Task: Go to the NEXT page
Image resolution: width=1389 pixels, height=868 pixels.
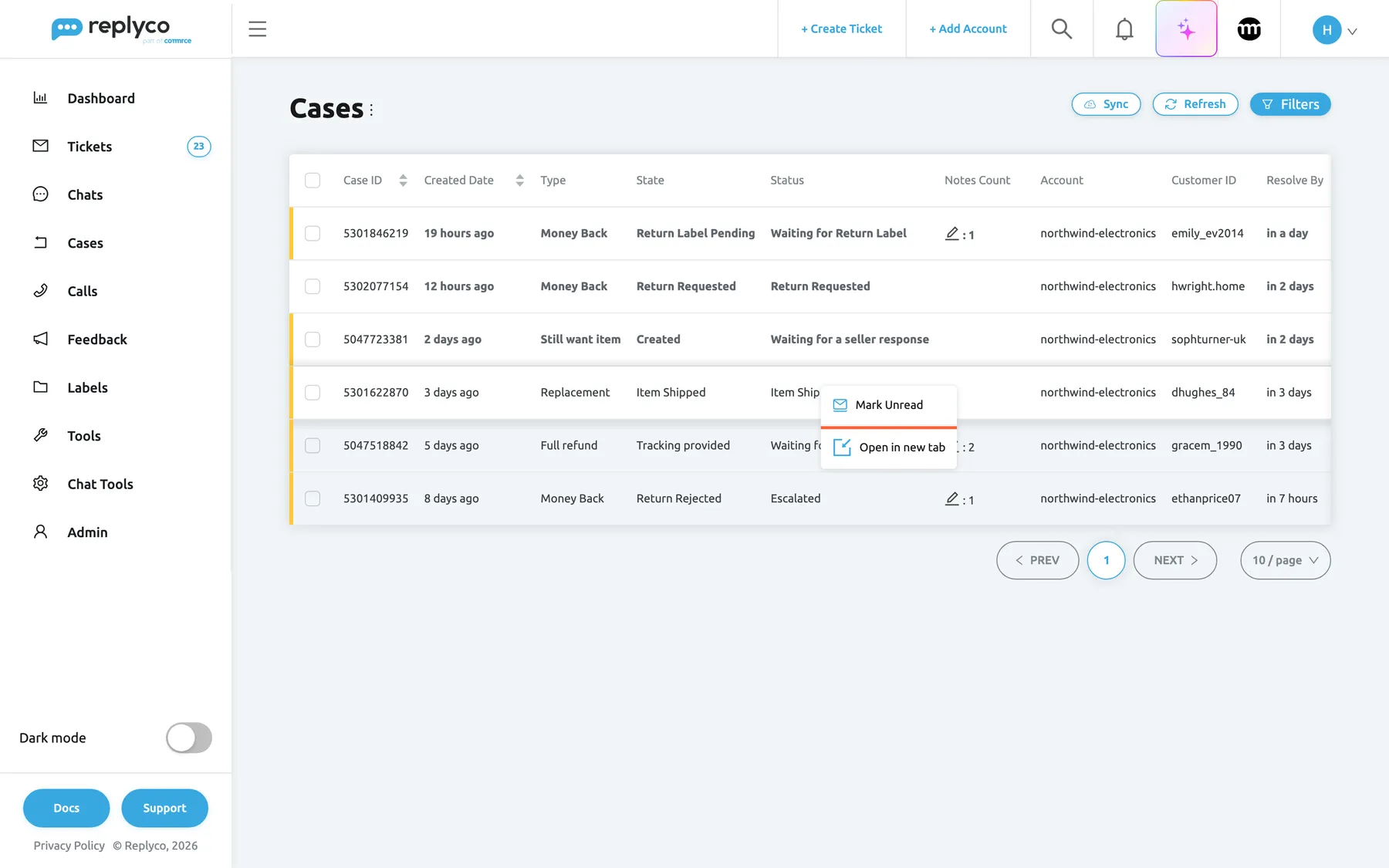Action: (x=1175, y=560)
